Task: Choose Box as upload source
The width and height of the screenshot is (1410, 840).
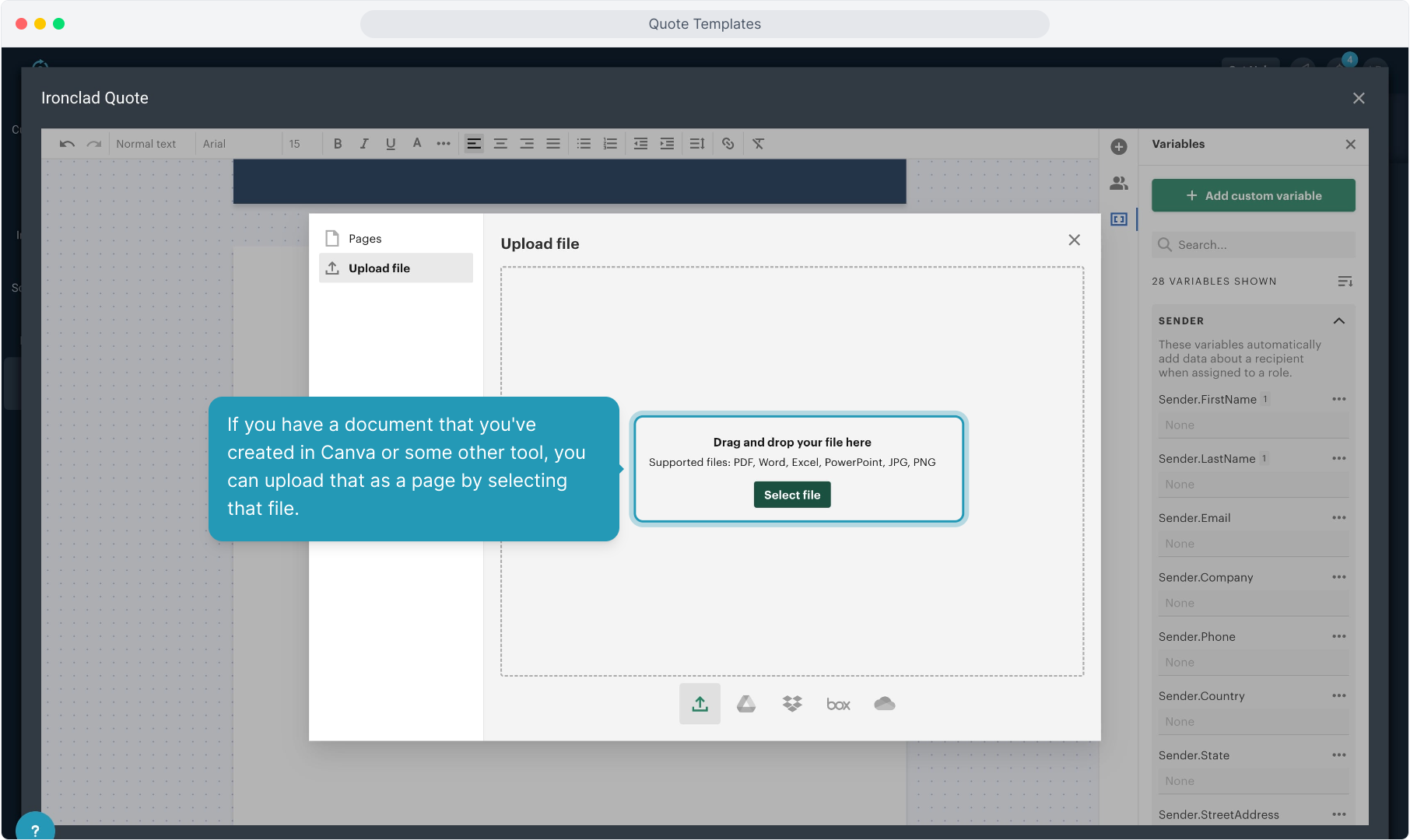Action: [838, 705]
